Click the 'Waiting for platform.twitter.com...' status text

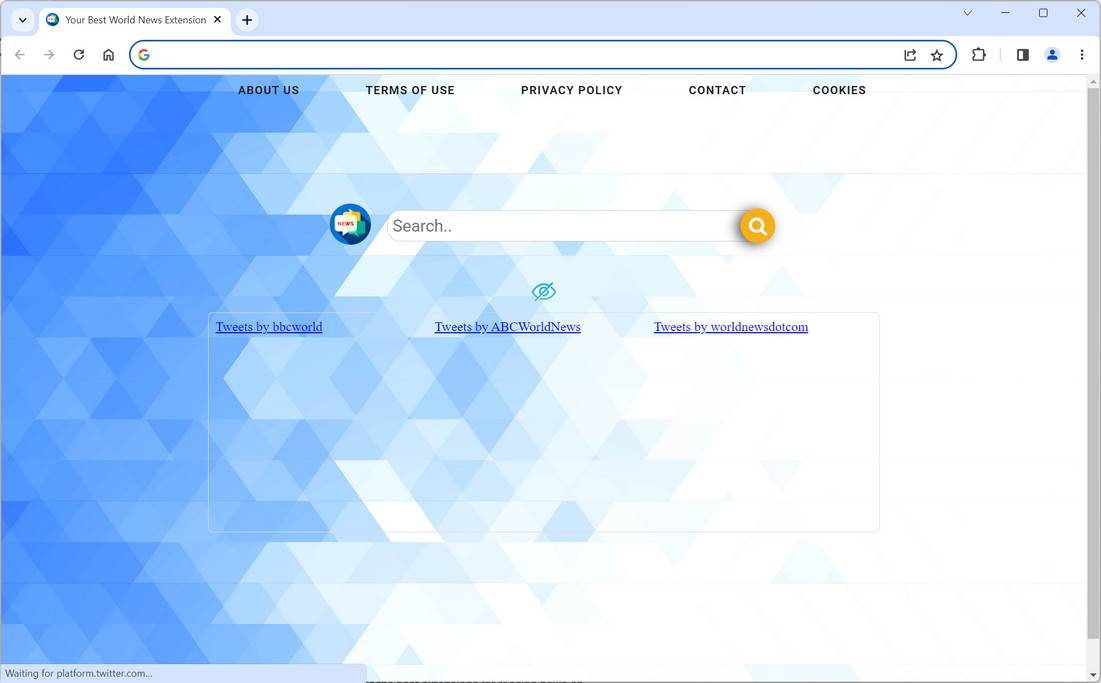[x=79, y=673]
